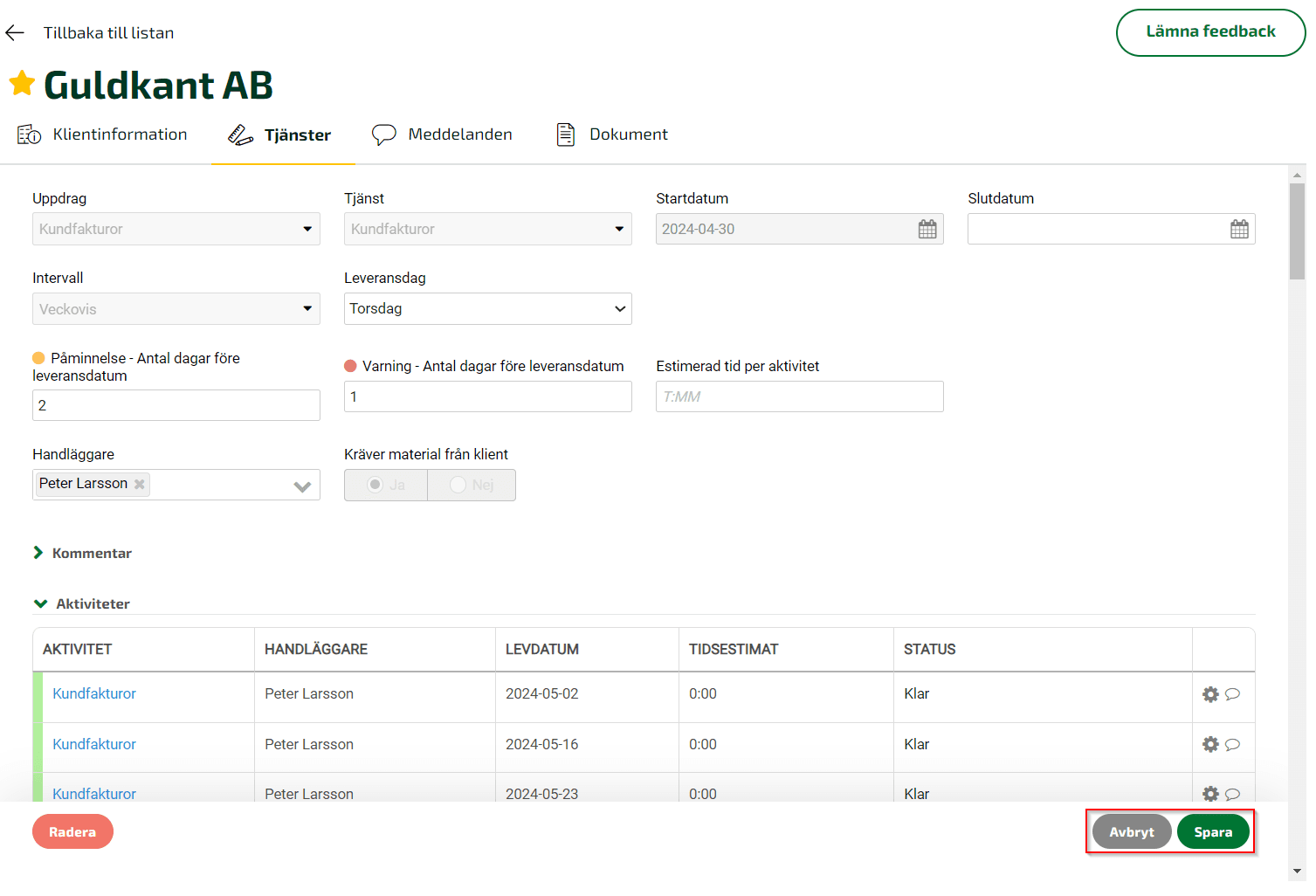The image size is (1316, 896).
Task: Collapse the Aktiviteter section
Action: [81, 603]
